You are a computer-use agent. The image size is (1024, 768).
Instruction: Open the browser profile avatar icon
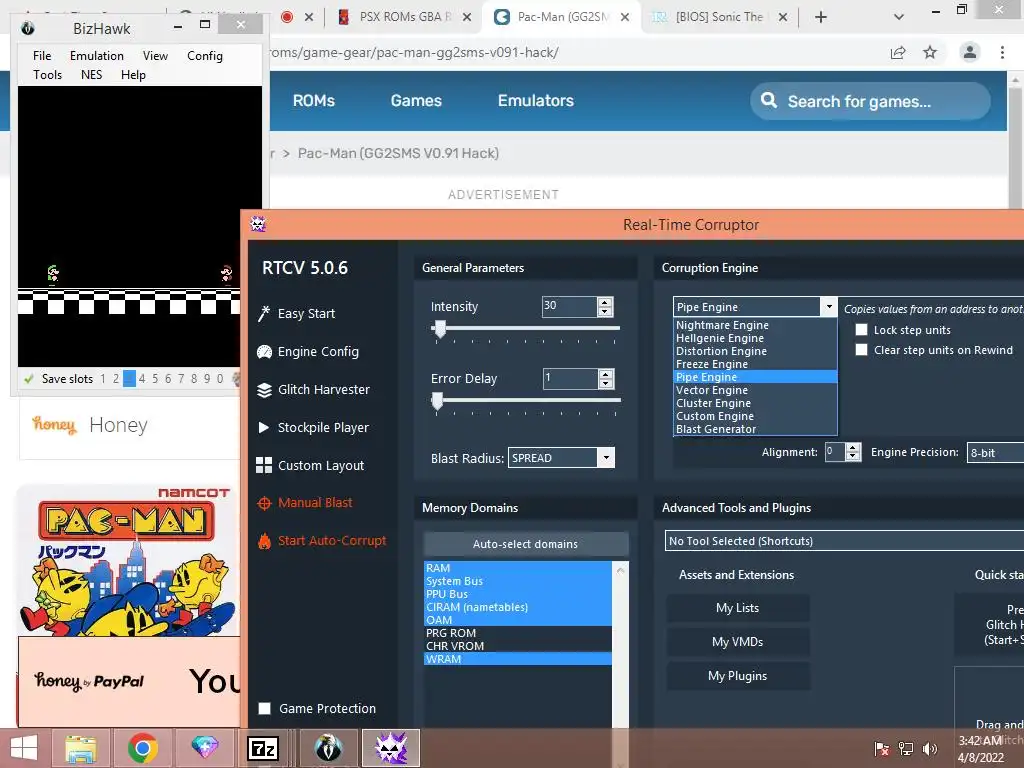[x=970, y=52]
